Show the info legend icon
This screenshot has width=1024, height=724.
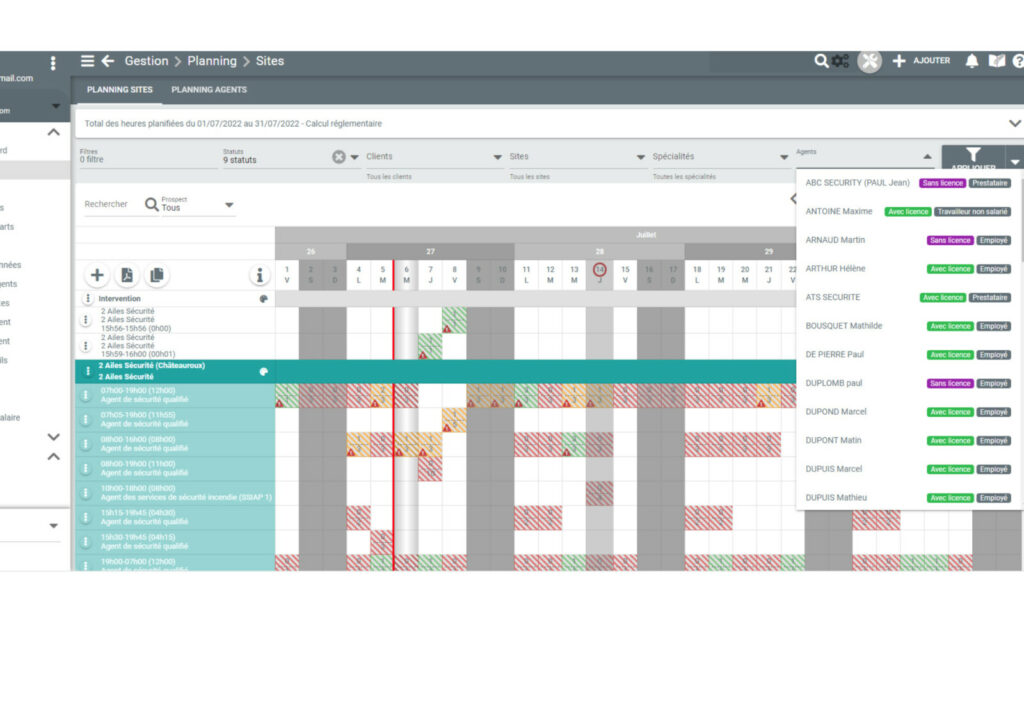(x=260, y=275)
